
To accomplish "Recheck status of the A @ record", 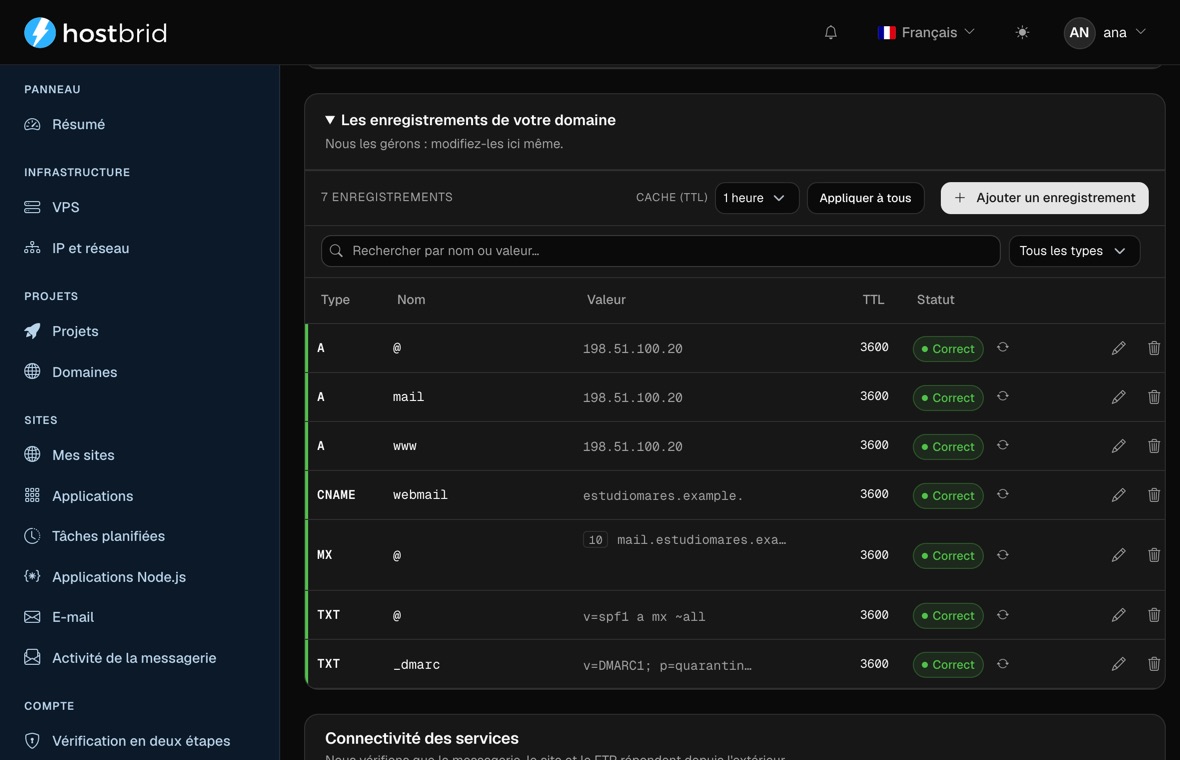I will 1002,347.
